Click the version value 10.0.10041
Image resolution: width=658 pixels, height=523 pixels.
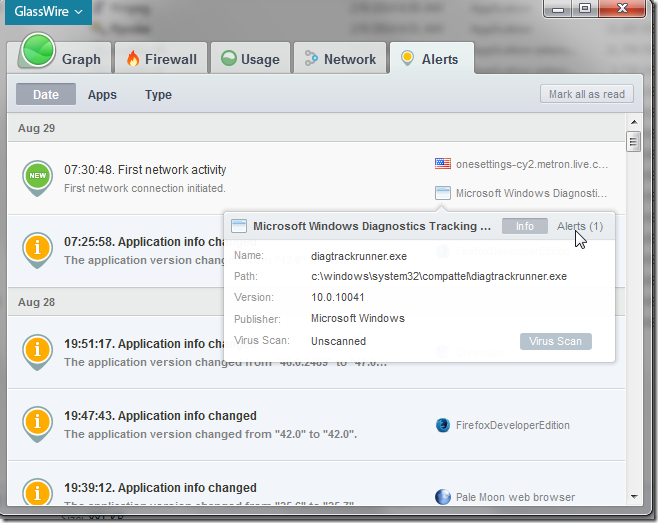pos(337,298)
